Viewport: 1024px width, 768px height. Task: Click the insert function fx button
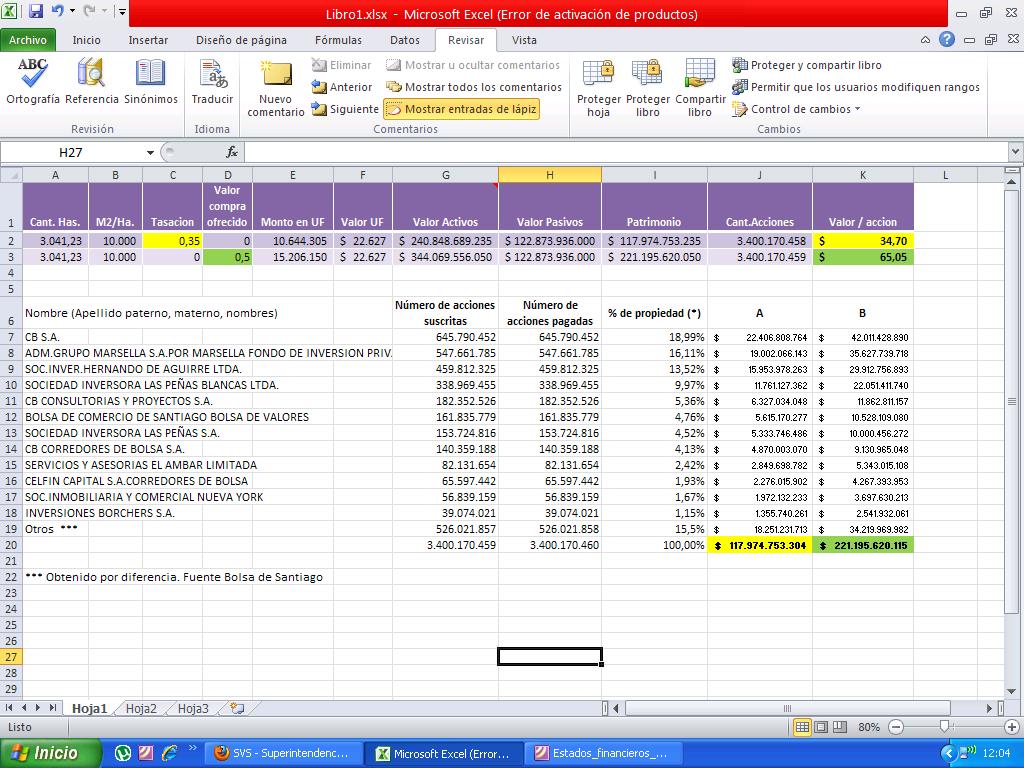point(231,152)
